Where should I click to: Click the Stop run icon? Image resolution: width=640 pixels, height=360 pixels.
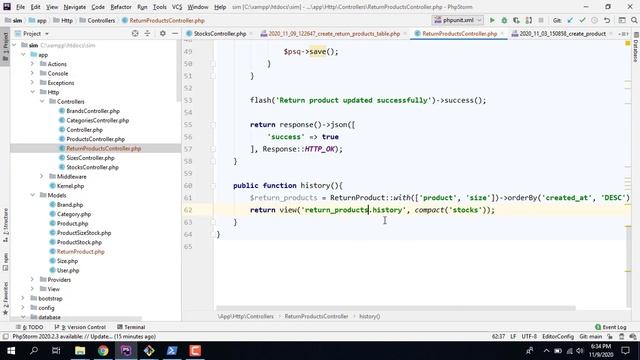(541, 20)
